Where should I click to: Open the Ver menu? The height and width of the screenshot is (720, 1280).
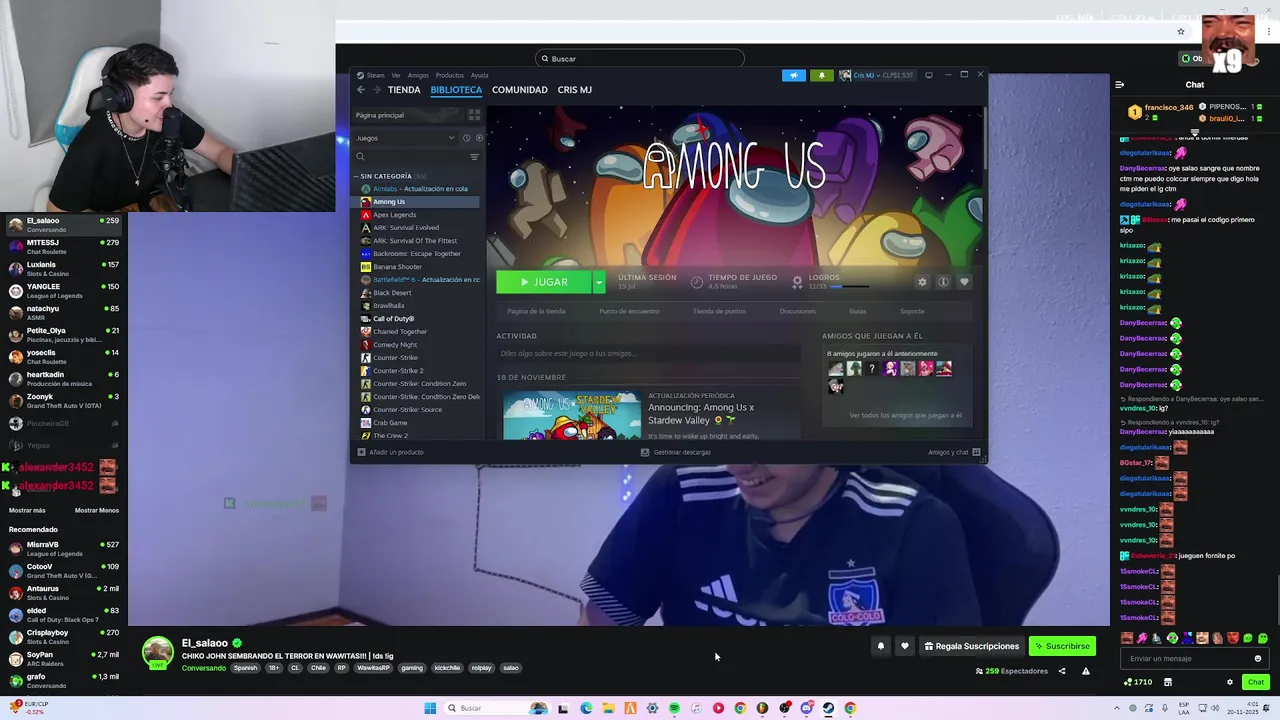[x=396, y=75]
